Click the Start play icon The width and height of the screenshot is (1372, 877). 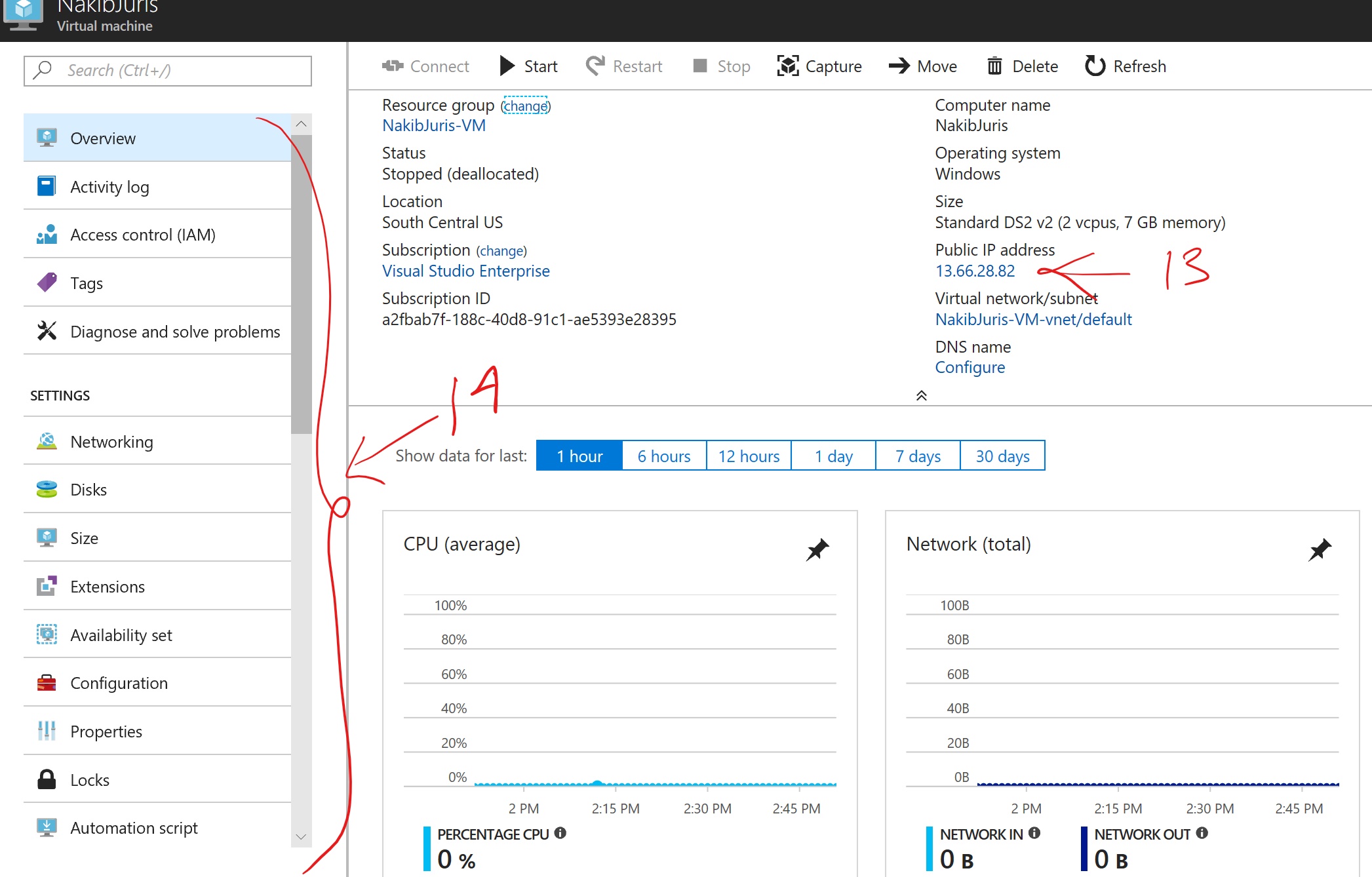507,66
